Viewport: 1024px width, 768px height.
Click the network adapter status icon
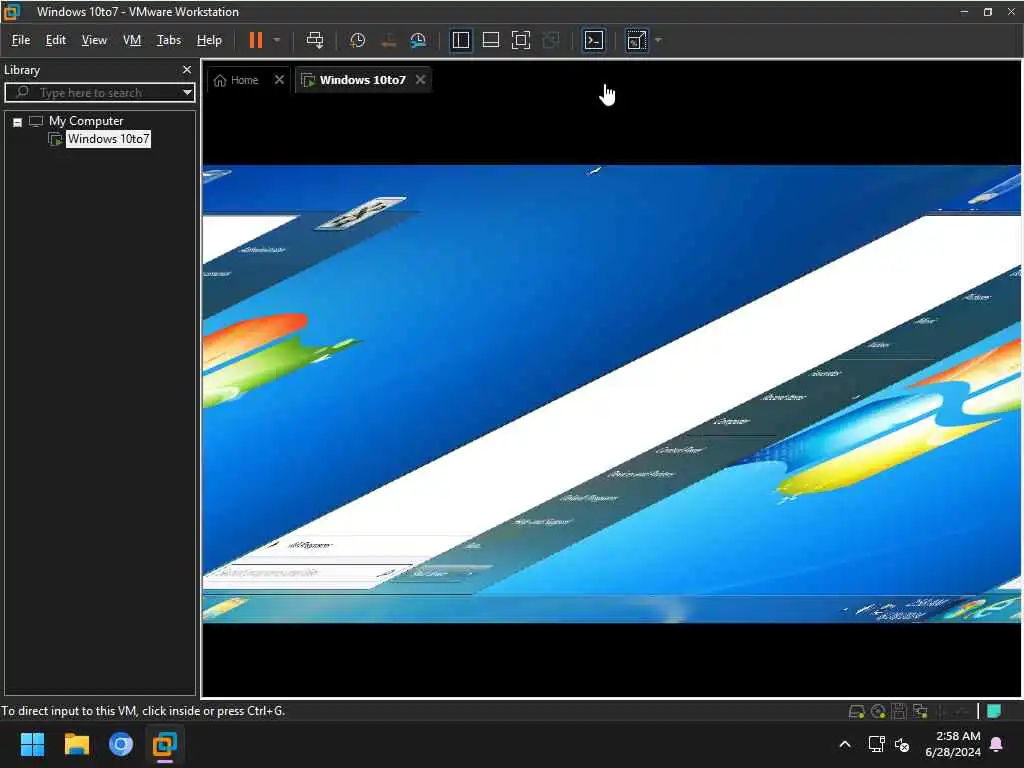click(920, 712)
